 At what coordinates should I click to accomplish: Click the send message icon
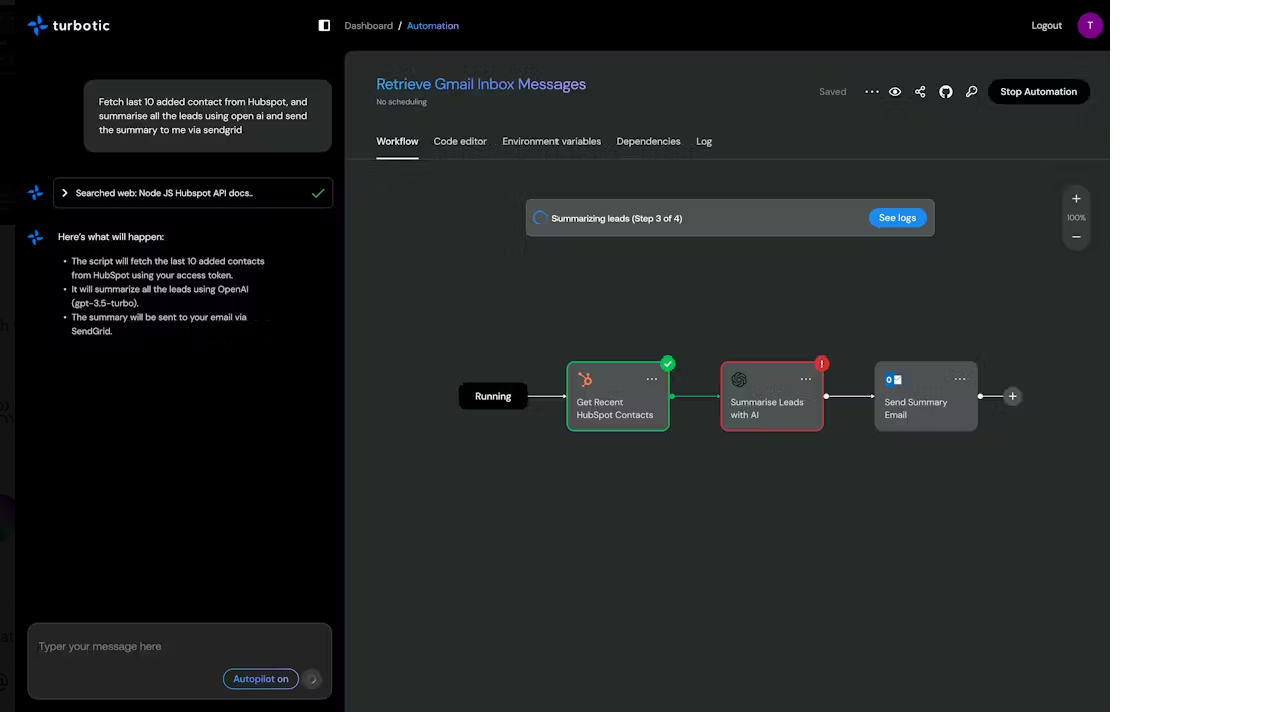[312, 679]
